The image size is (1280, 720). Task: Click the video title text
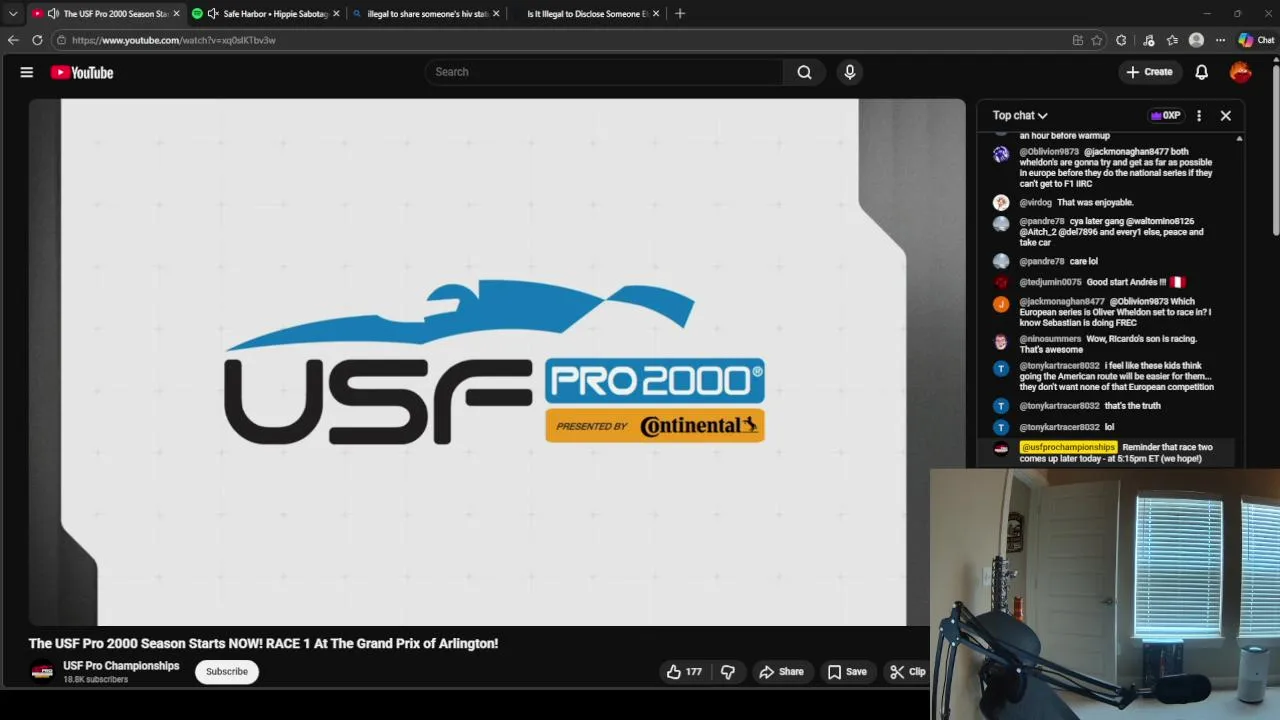point(263,644)
